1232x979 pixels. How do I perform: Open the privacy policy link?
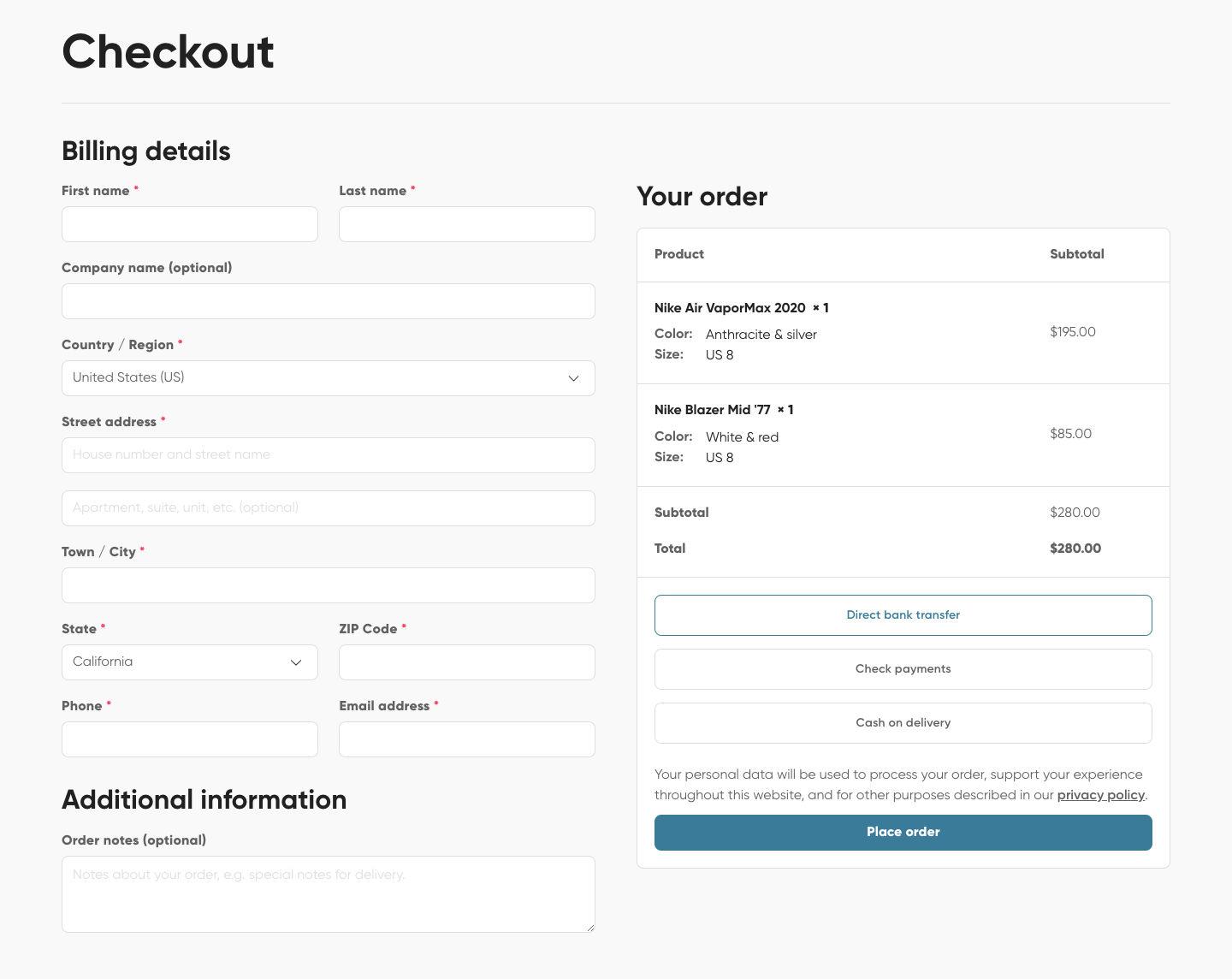point(1100,795)
